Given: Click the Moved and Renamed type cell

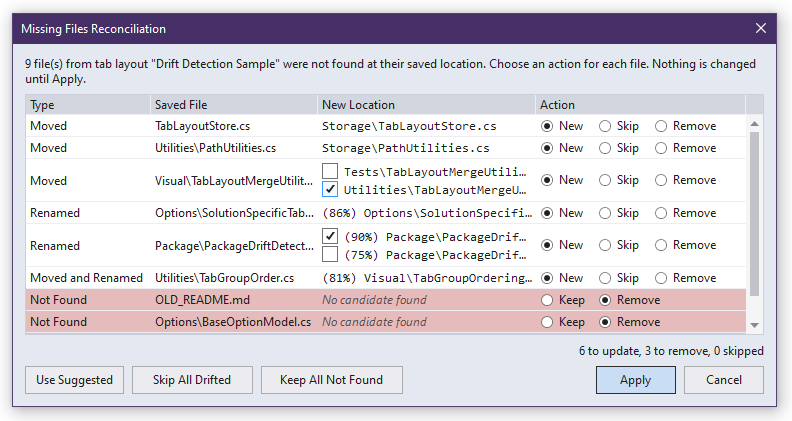Looking at the screenshot, I should [86, 278].
